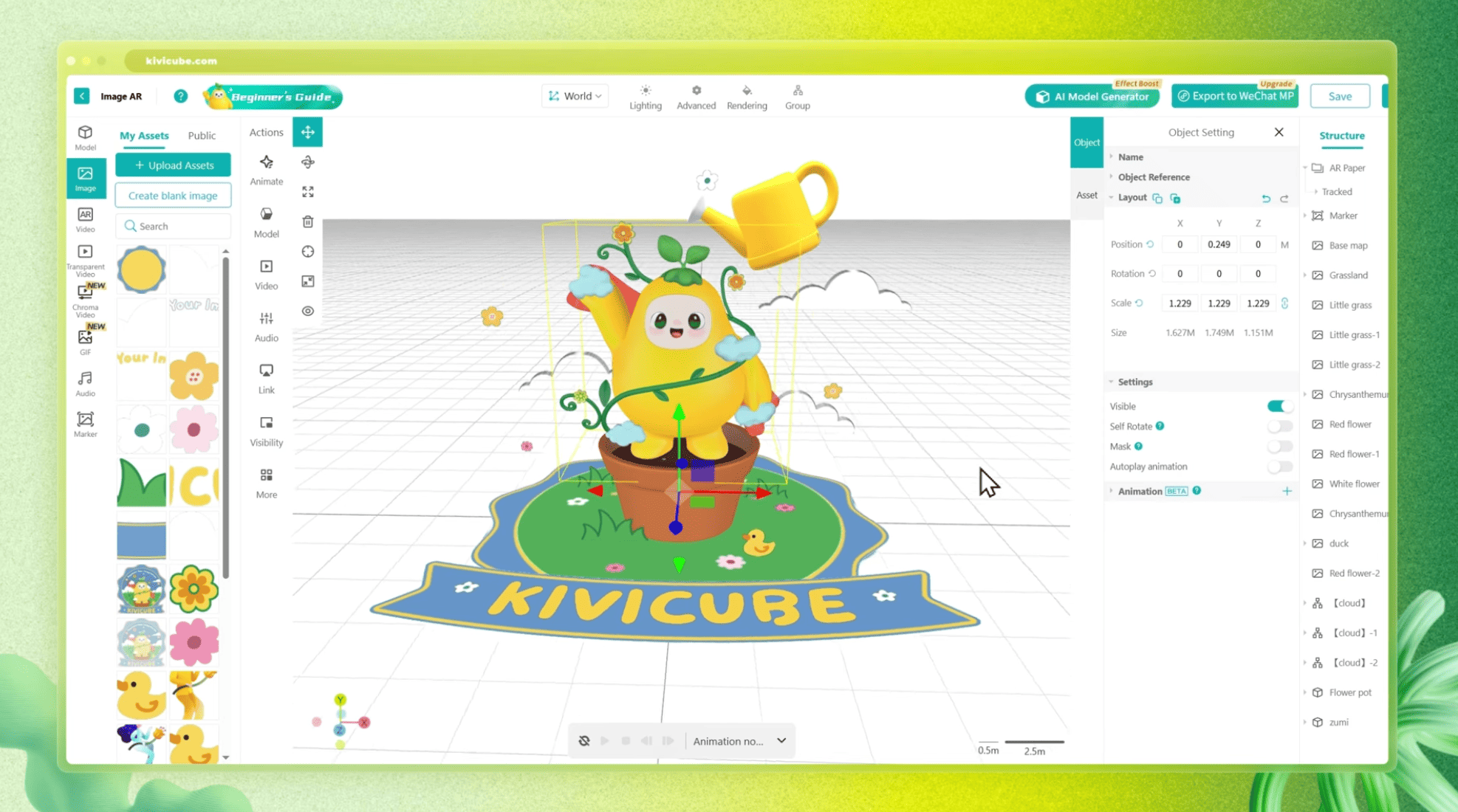Open the Rendering settings
This screenshot has width=1458, height=812.
pyautogui.click(x=747, y=96)
